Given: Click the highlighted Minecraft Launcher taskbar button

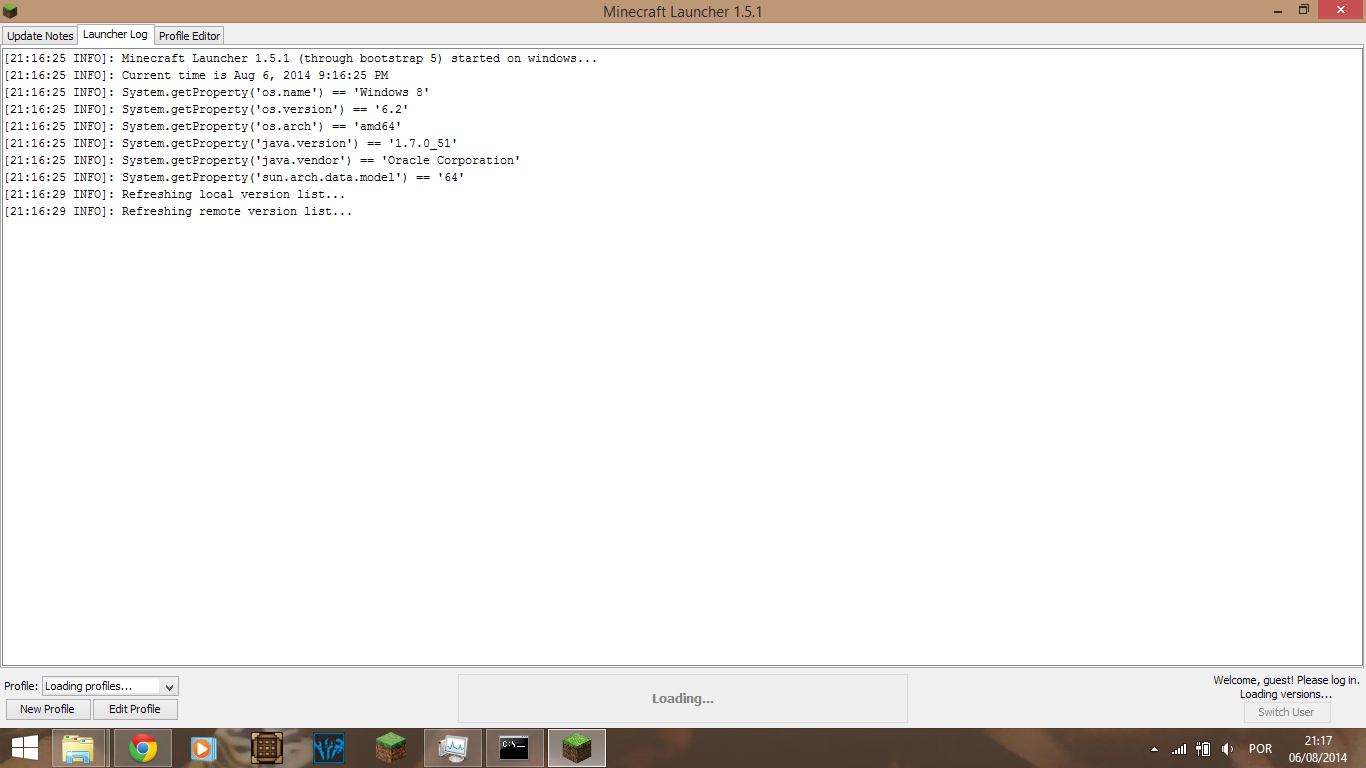Looking at the screenshot, I should (577, 748).
